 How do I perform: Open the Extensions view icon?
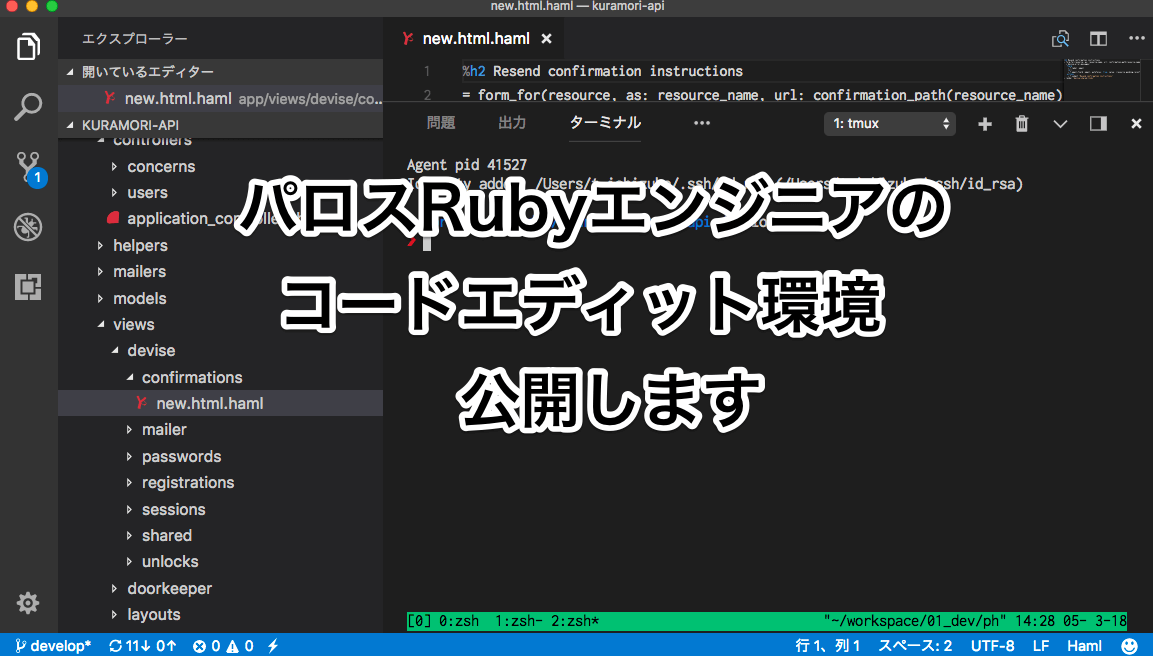pos(28,287)
